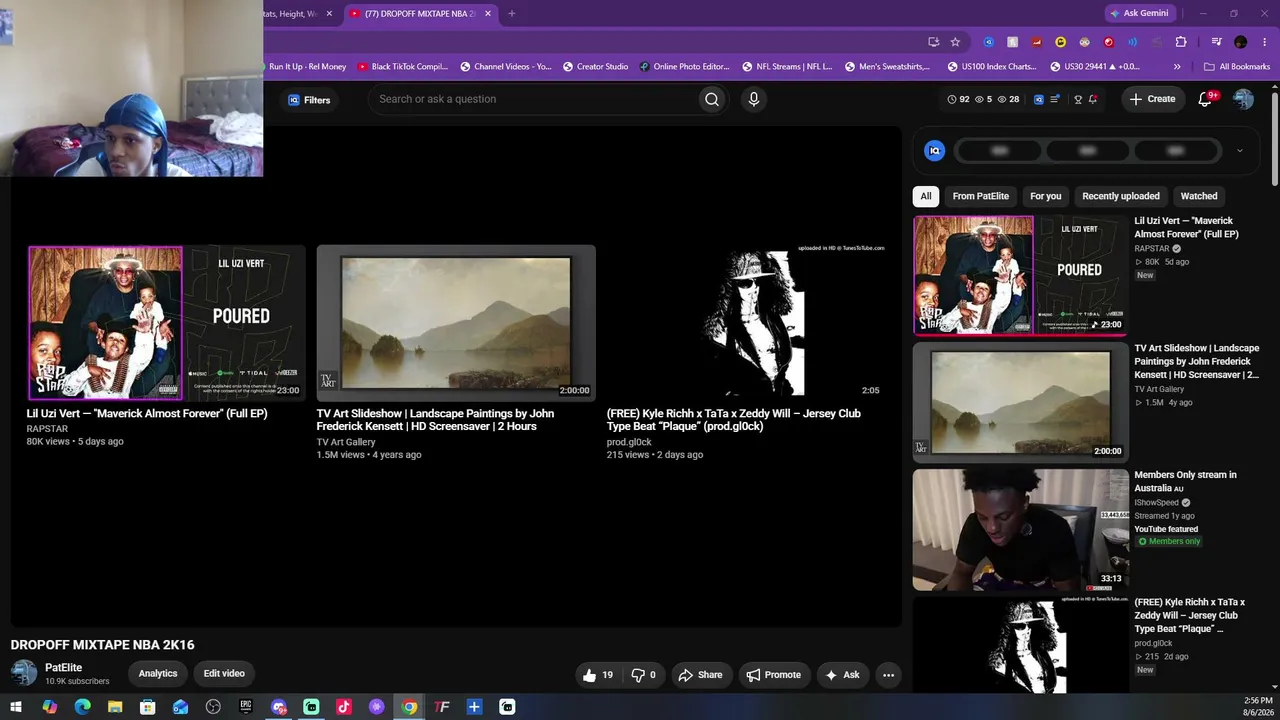Screen dimensions: 1280x720
Task: Launch Epic Games from the taskbar
Action: [x=246, y=707]
